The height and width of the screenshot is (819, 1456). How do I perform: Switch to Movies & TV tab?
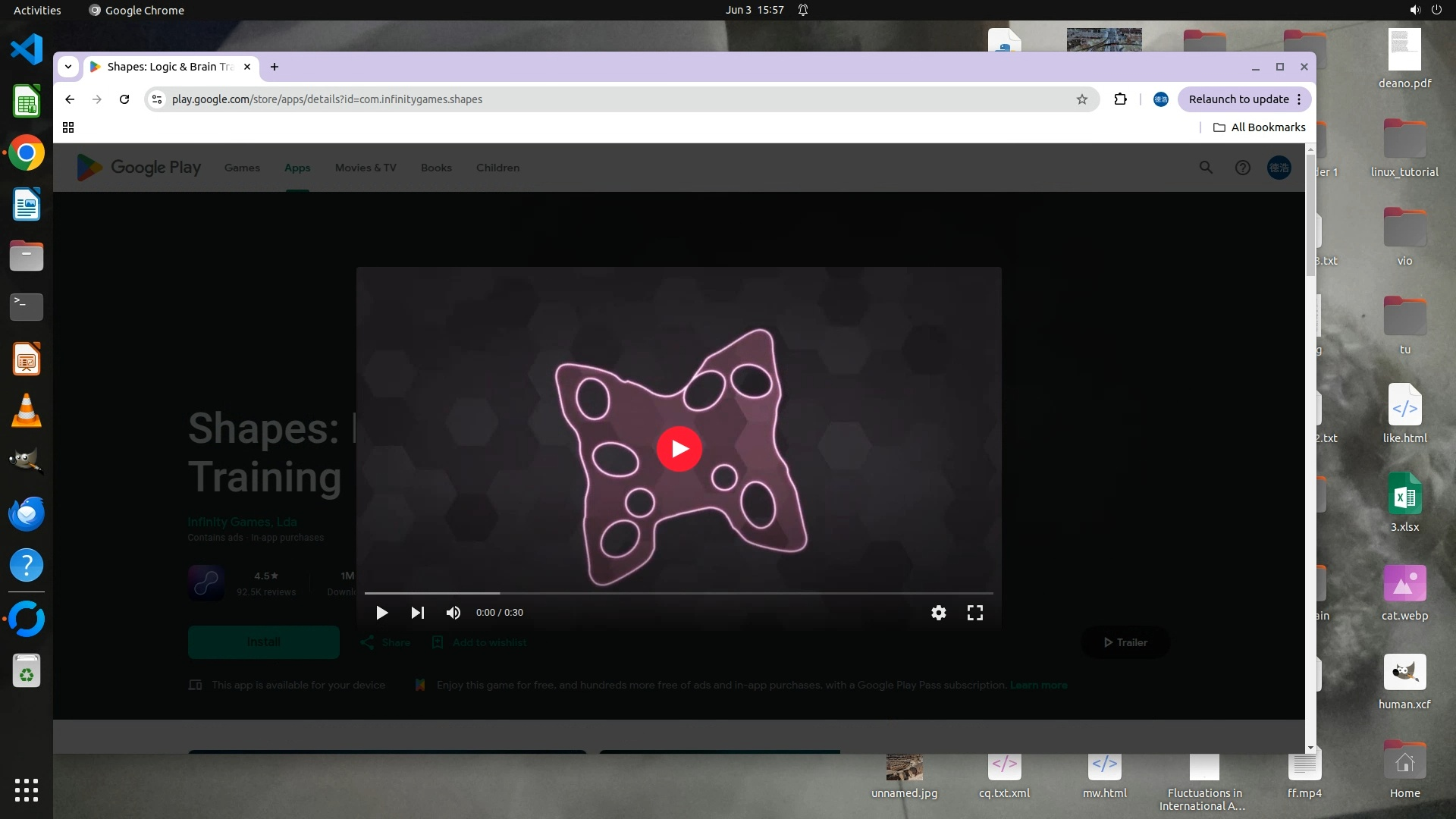[366, 168]
